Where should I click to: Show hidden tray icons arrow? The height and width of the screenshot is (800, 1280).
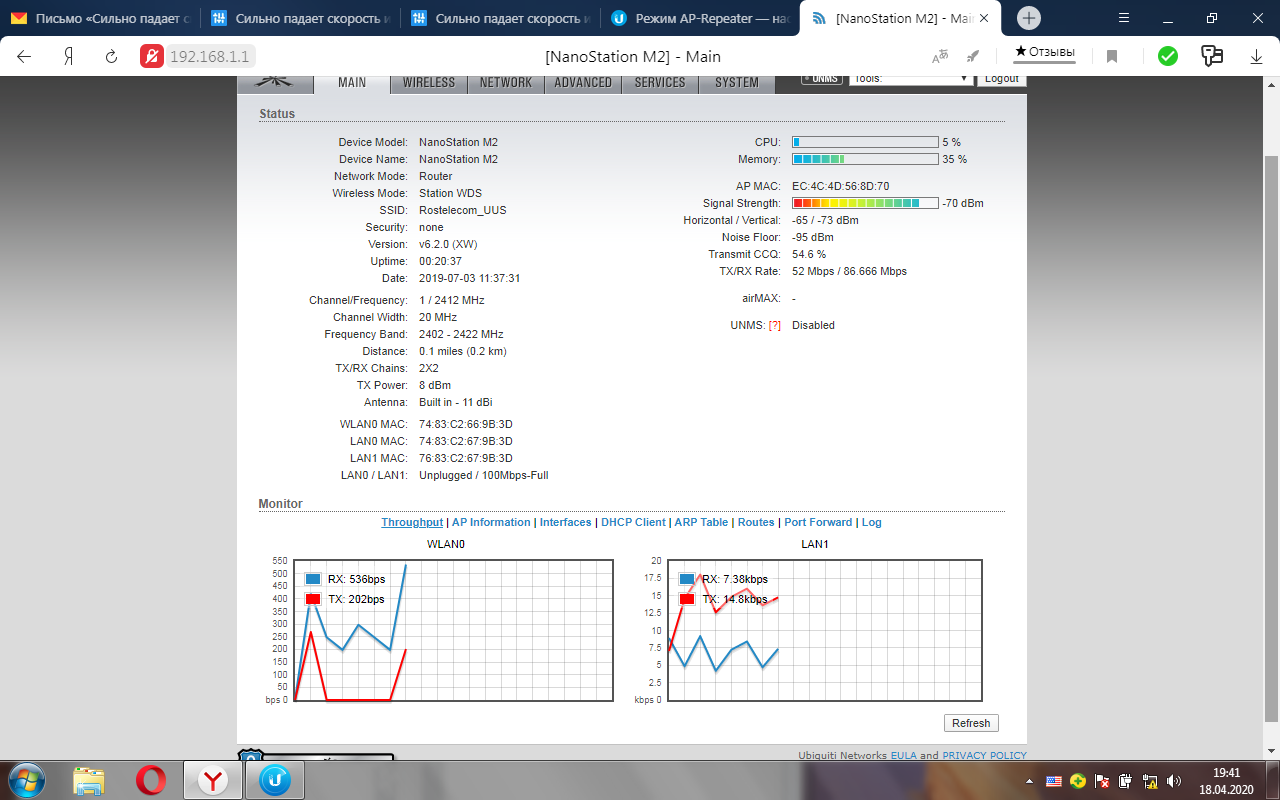[1031, 780]
